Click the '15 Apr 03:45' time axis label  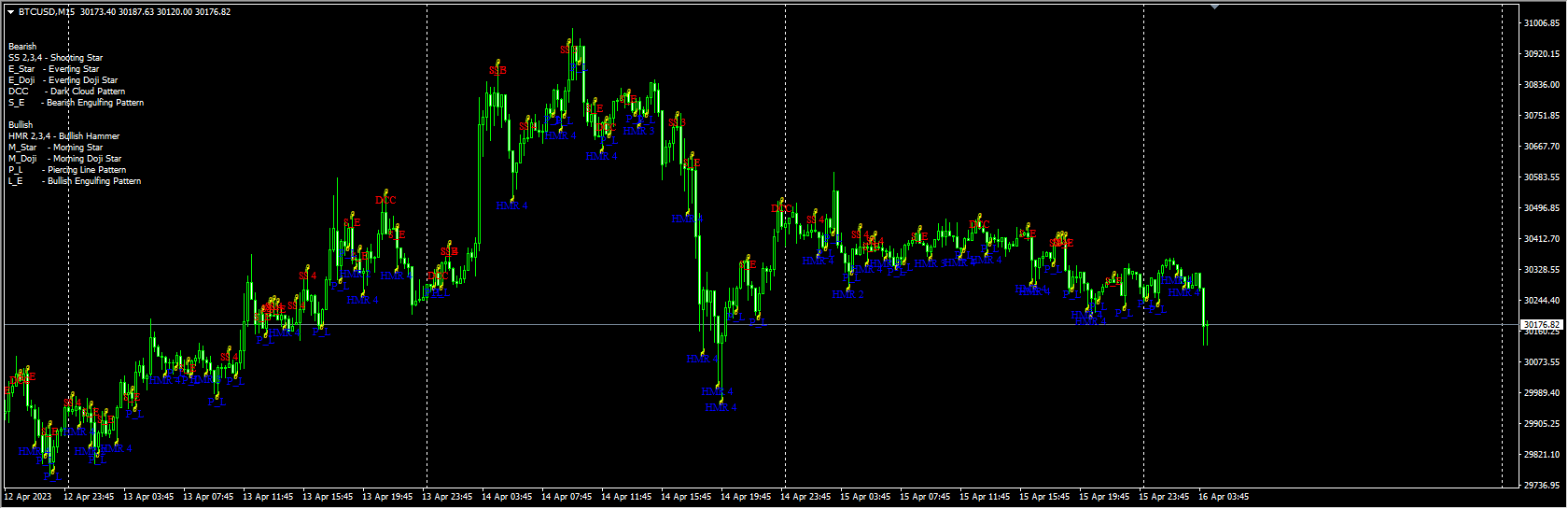(865, 497)
